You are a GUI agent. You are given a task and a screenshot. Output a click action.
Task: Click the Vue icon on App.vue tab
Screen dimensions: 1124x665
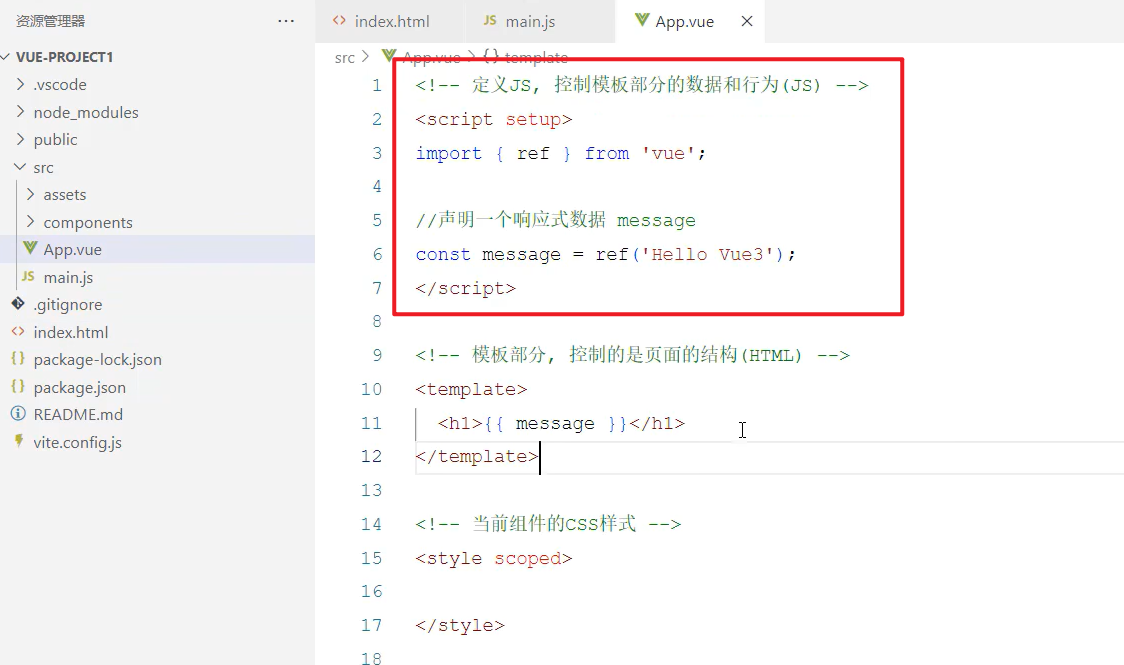[x=642, y=20]
